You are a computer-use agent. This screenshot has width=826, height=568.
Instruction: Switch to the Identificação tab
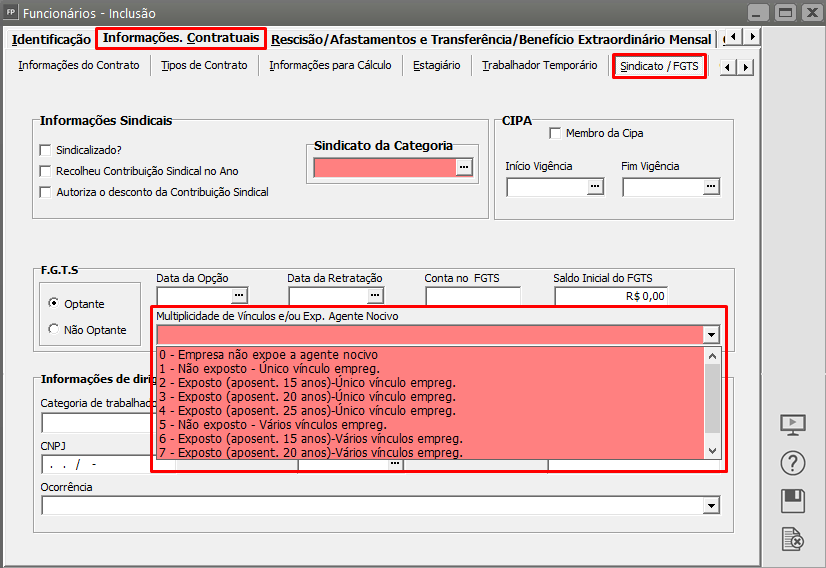click(51, 39)
